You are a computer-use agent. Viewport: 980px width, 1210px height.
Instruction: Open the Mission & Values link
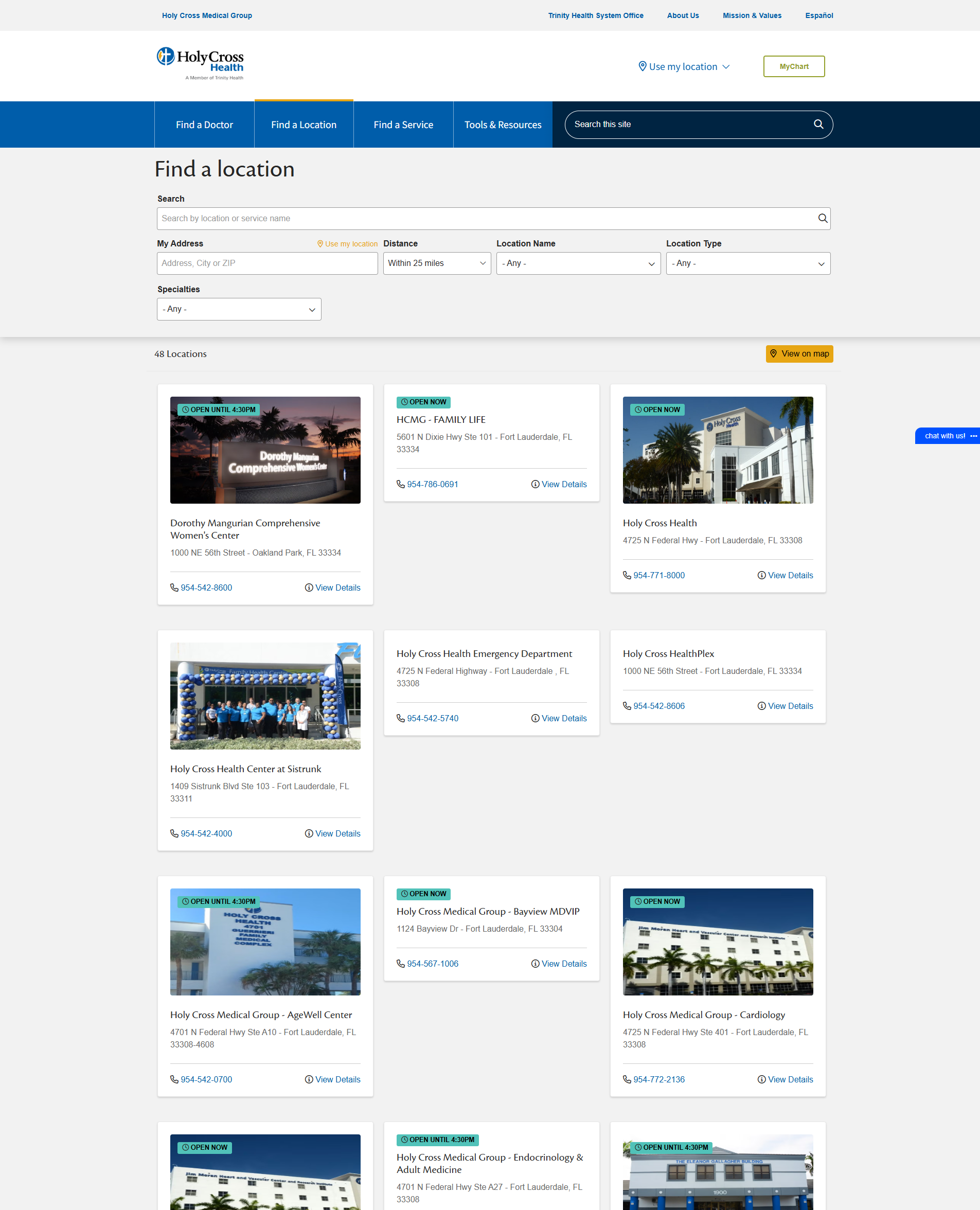(x=752, y=15)
